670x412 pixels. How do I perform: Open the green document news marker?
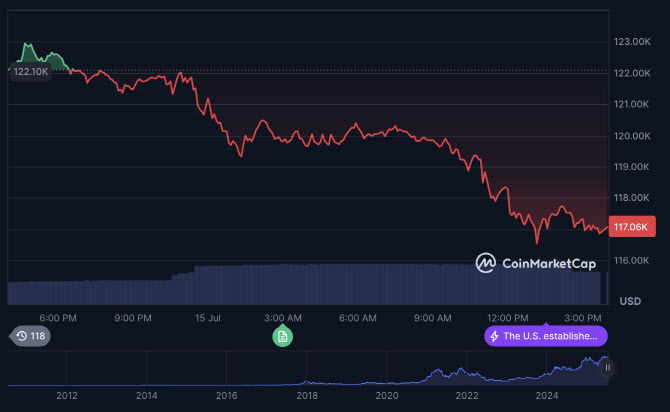click(283, 336)
